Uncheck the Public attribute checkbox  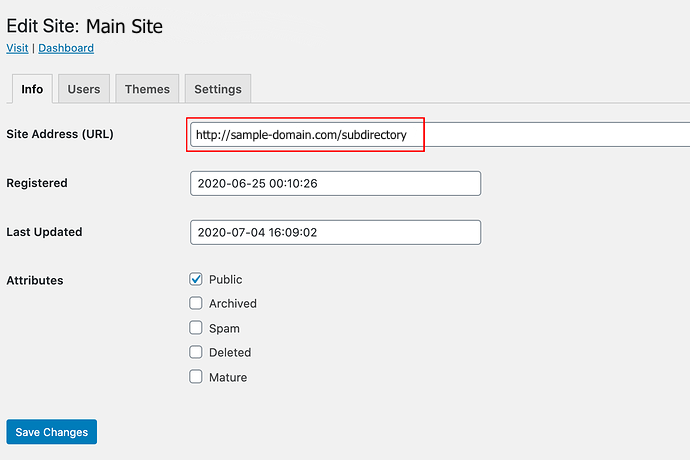[x=196, y=279]
